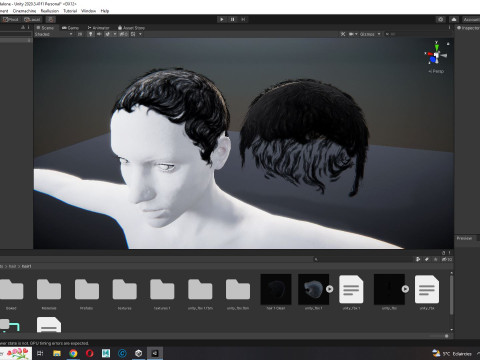Open the Window menu
This screenshot has height=360, width=480.
click(x=88, y=11)
